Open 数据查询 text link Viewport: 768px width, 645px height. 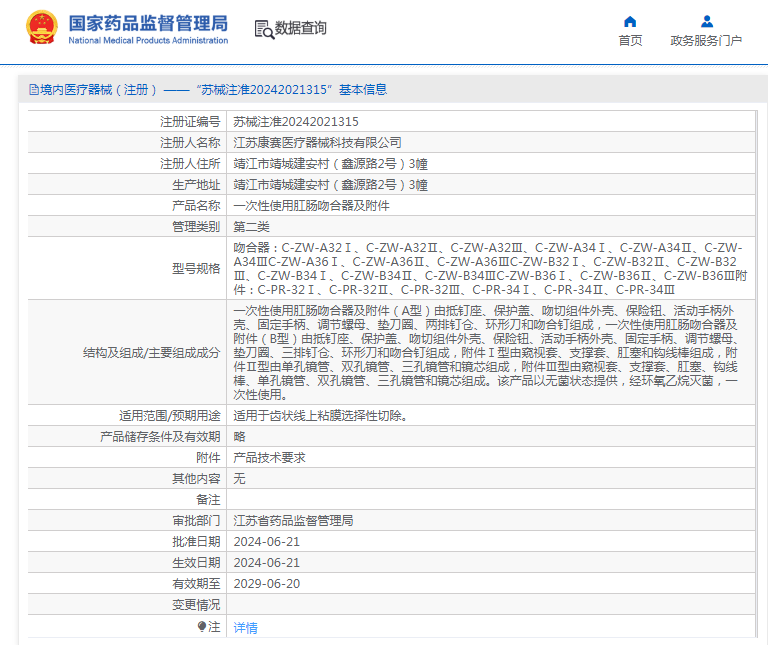click(x=300, y=28)
